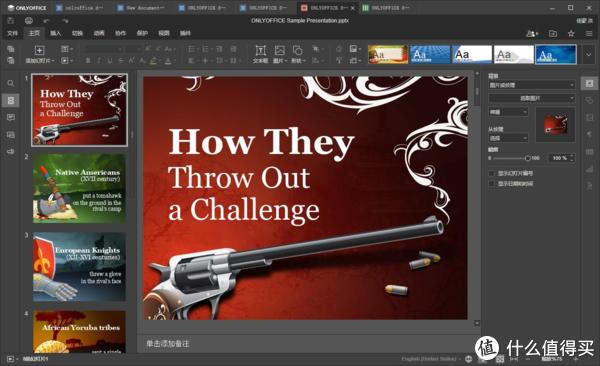Start slideshow from the status bar
The image size is (600, 366).
(11, 359)
